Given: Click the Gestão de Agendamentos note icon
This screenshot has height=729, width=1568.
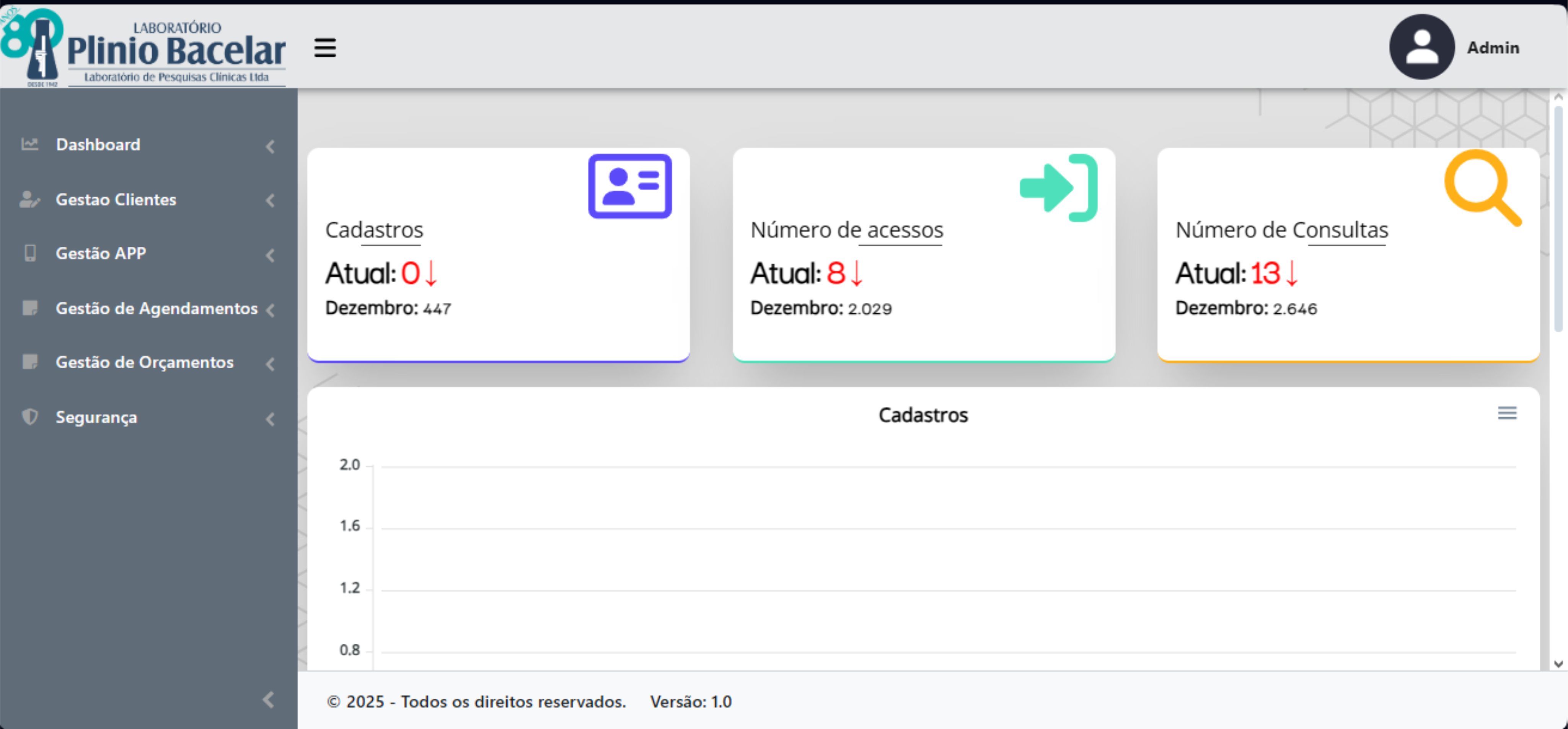Looking at the screenshot, I should pos(30,308).
